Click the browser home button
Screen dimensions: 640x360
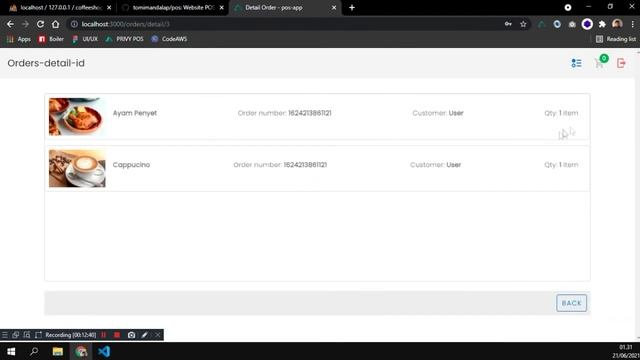click(56, 24)
